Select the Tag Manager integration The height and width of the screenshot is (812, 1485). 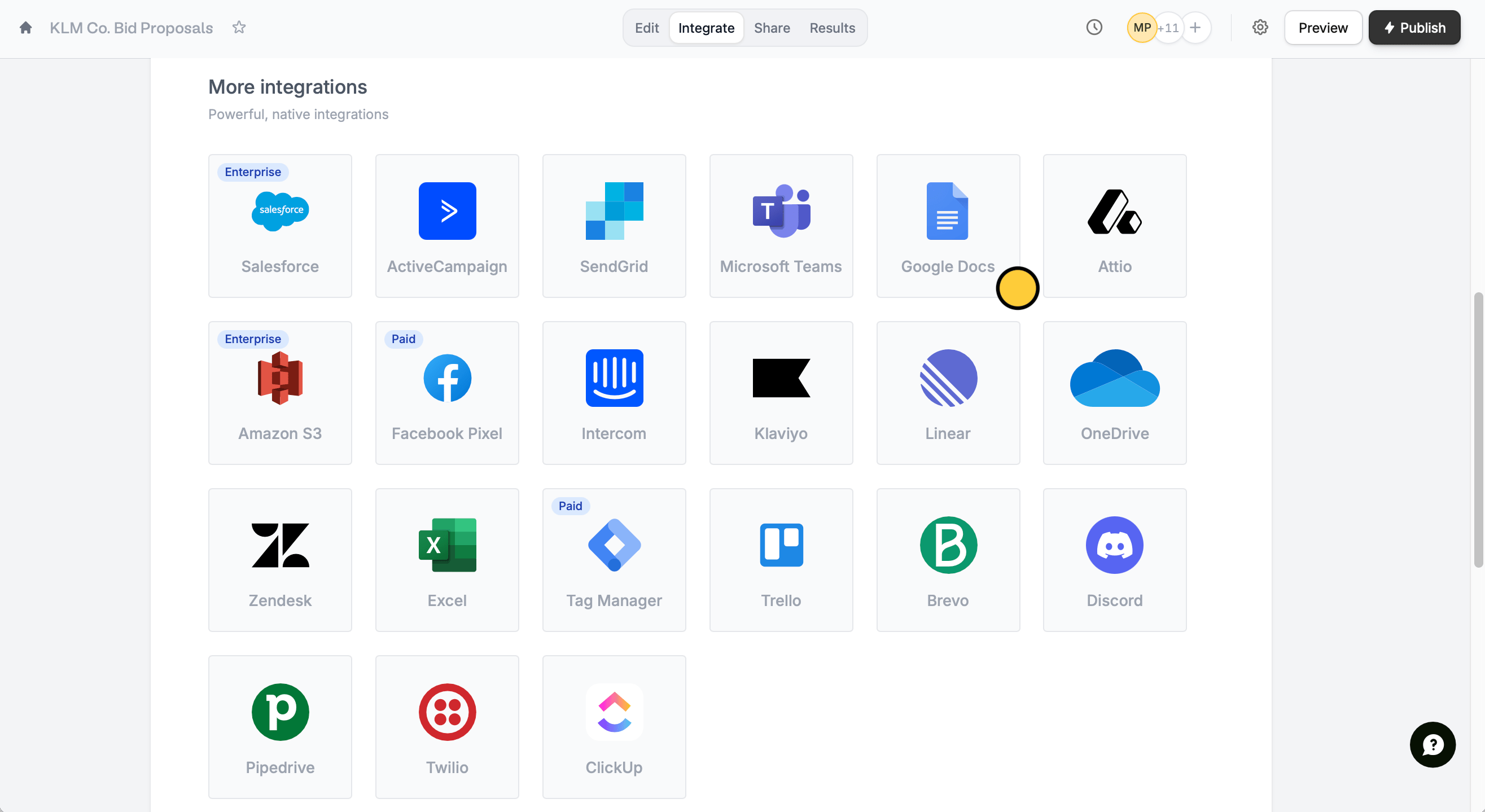coord(614,560)
